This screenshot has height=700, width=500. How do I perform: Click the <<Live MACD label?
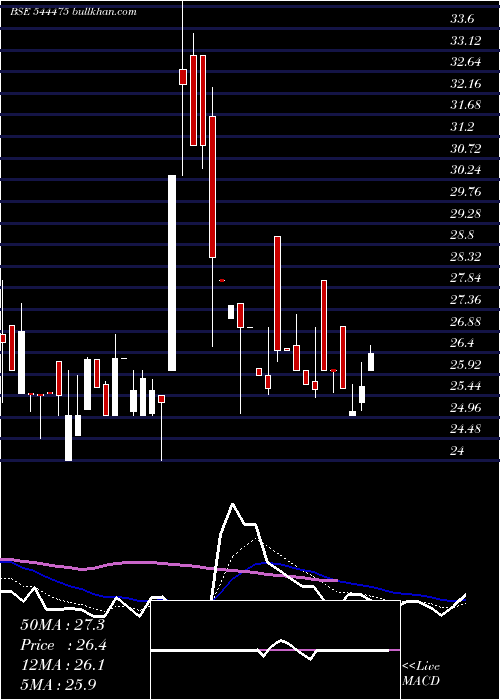click(x=421, y=674)
